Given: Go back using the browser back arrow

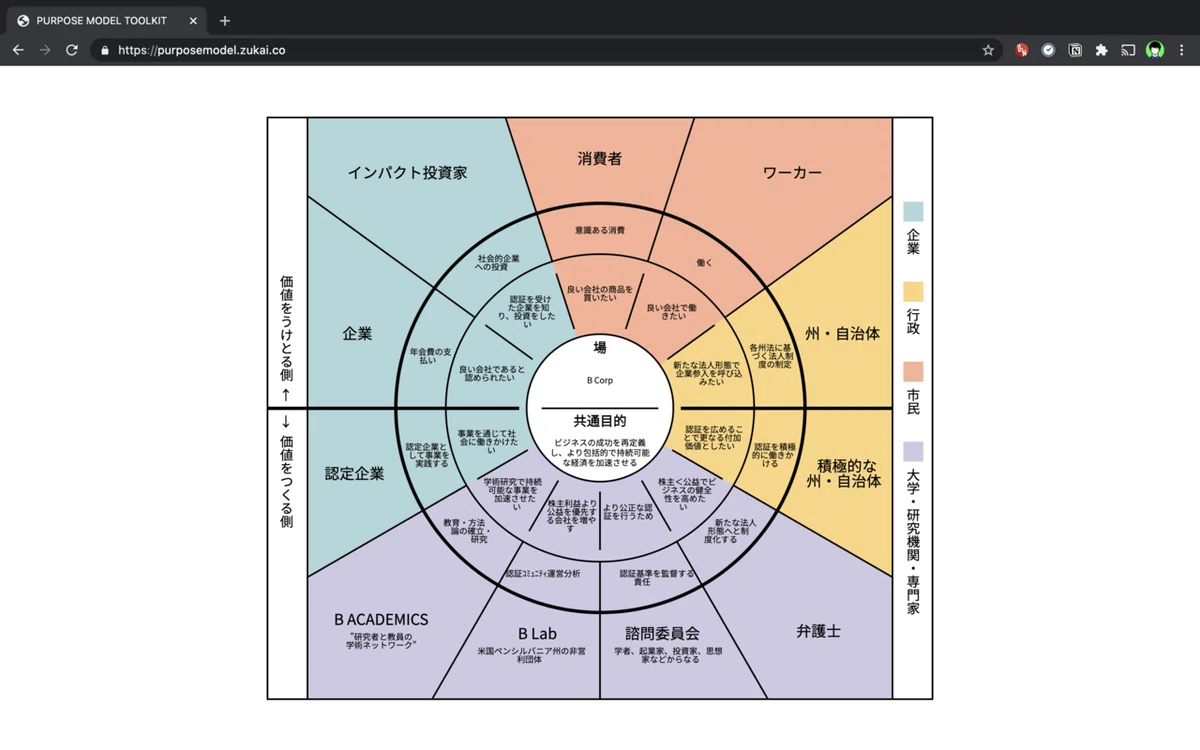Looking at the screenshot, I should [18, 50].
